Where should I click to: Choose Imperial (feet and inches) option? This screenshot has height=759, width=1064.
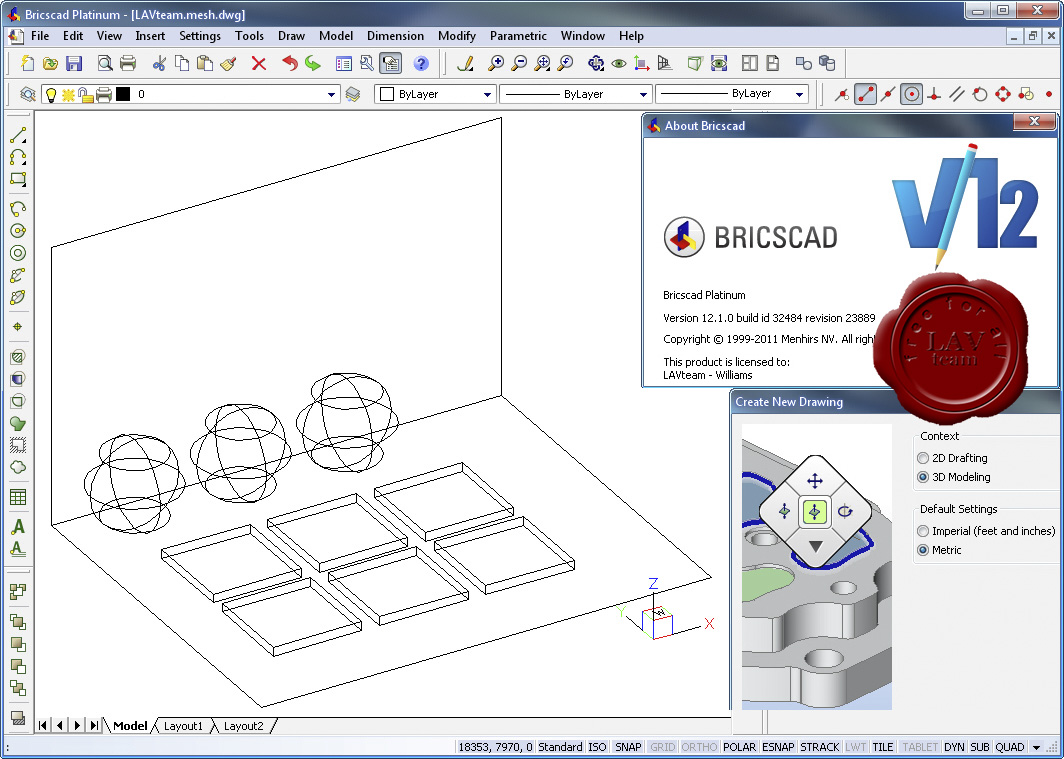(x=923, y=531)
